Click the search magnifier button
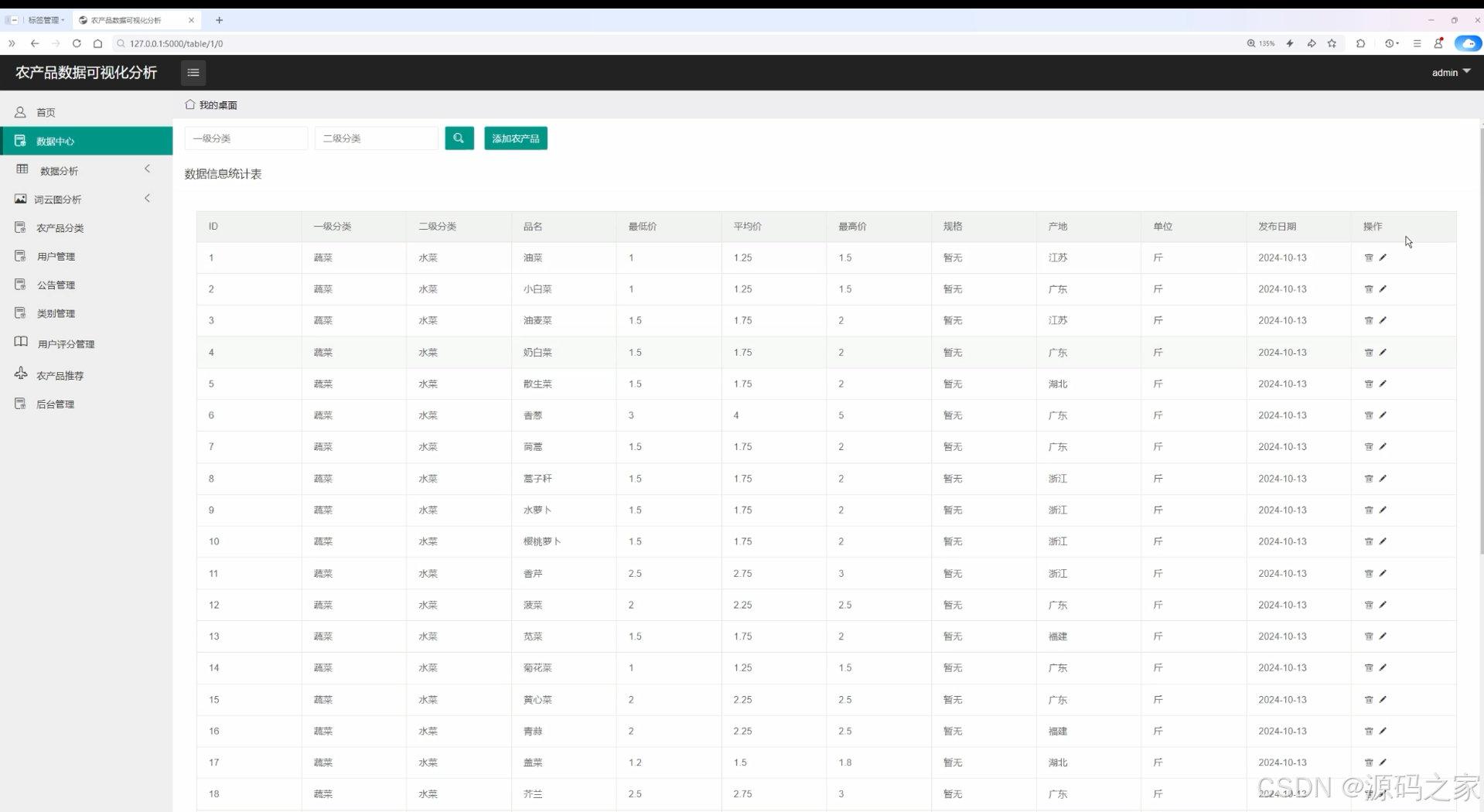This screenshot has width=1484, height=812. tap(459, 138)
